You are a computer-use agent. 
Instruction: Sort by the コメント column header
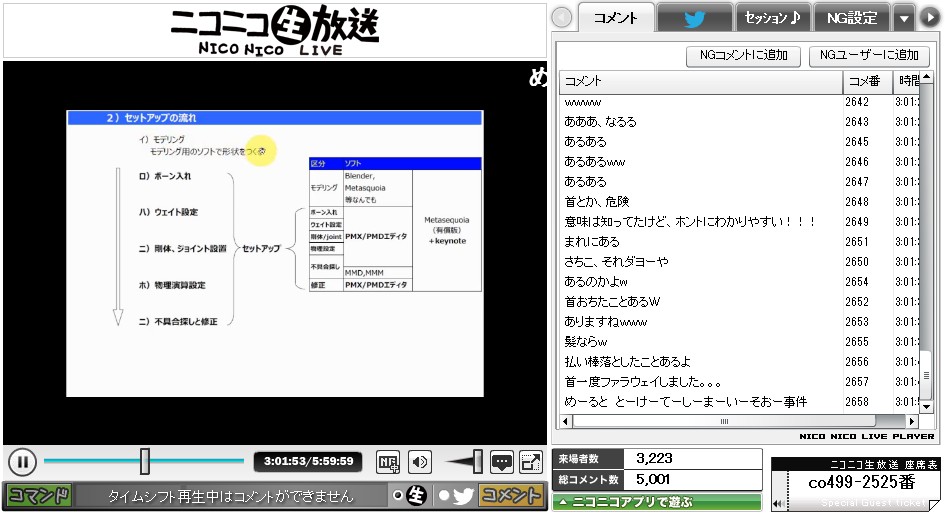(x=701, y=81)
